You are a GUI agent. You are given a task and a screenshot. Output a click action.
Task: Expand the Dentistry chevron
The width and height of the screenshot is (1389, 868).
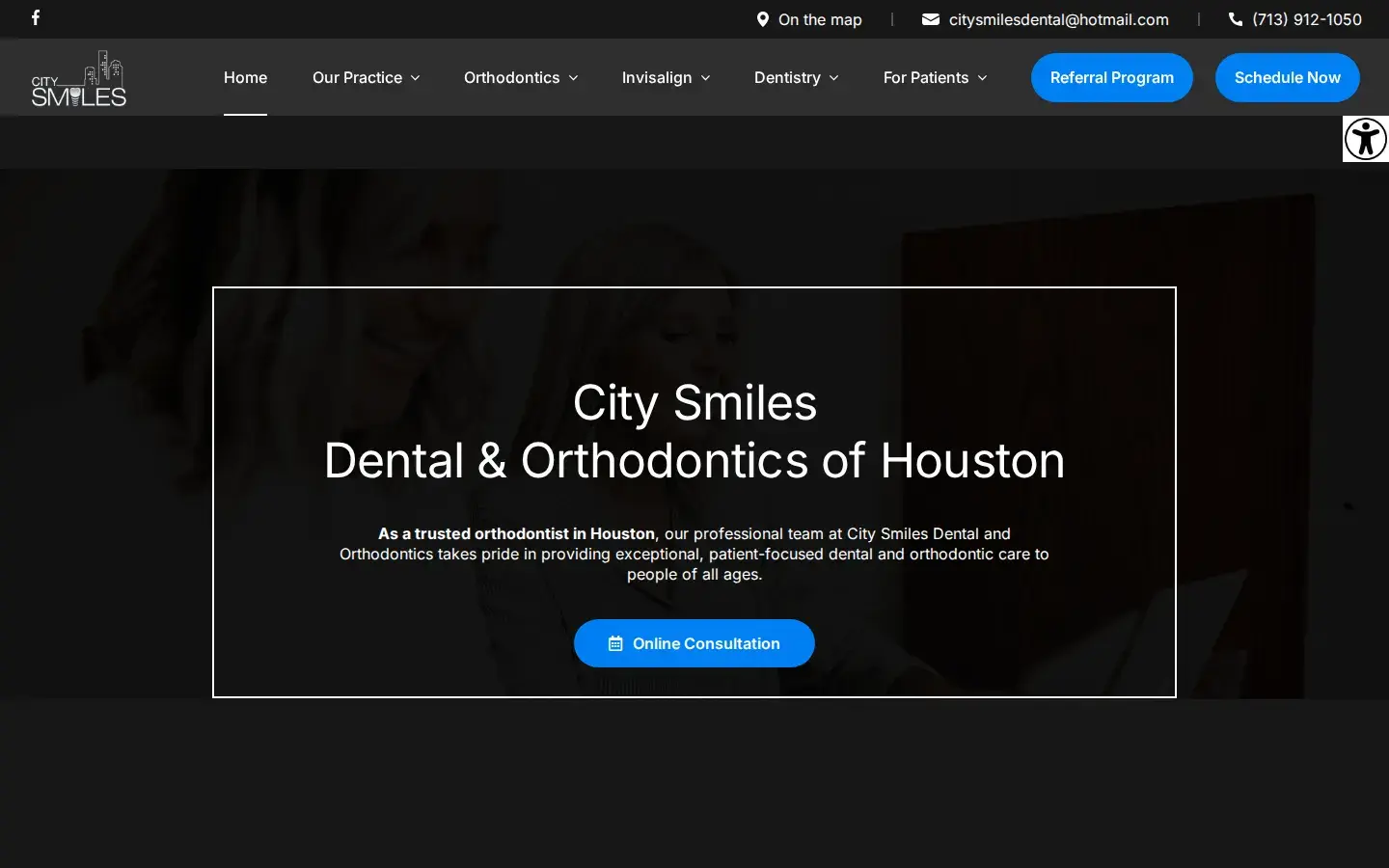(x=834, y=78)
